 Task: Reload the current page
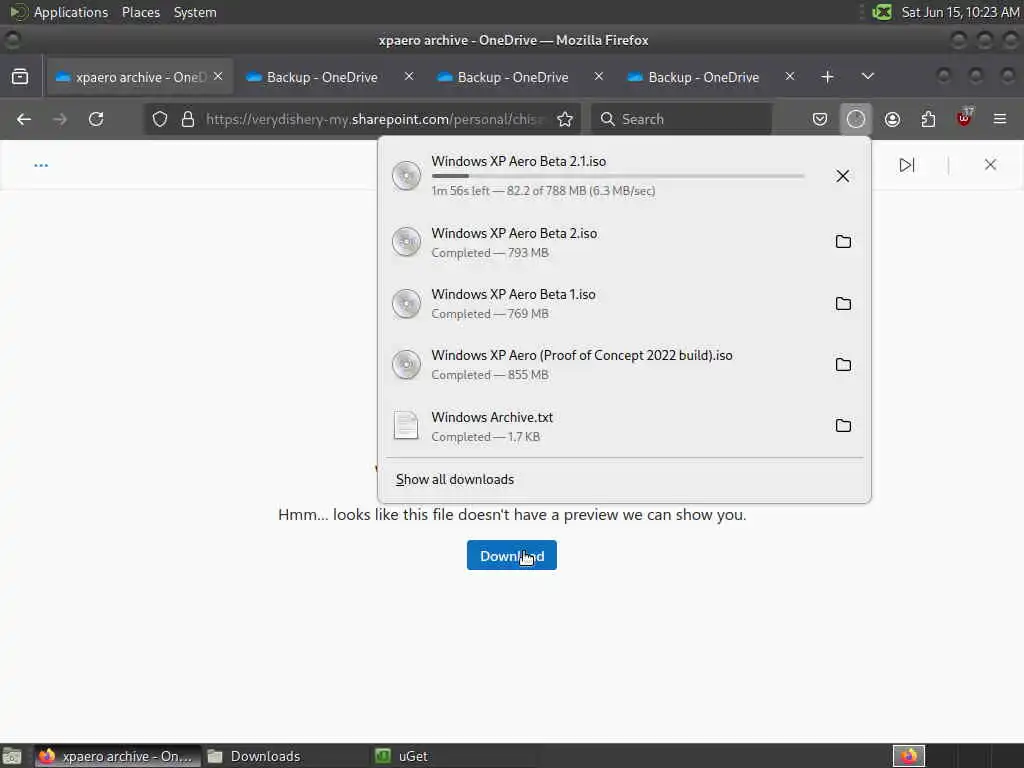tap(96, 119)
